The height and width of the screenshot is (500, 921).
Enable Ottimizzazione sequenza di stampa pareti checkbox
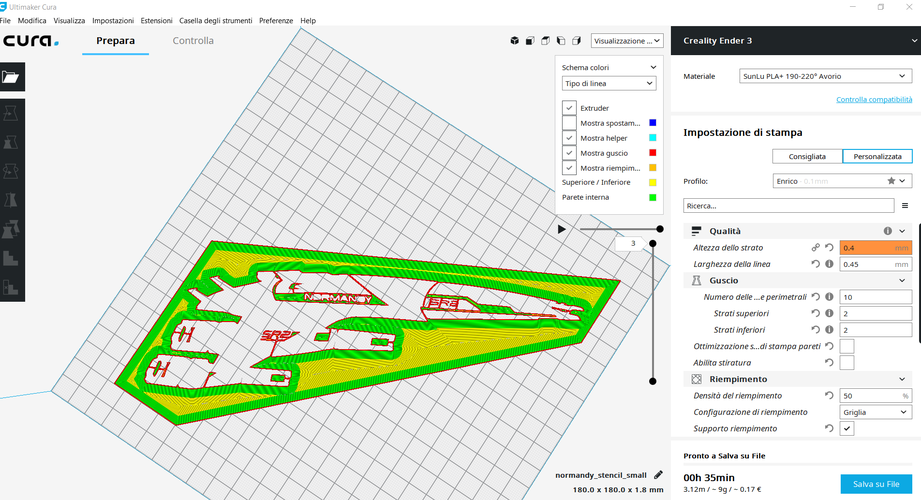(846, 346)
